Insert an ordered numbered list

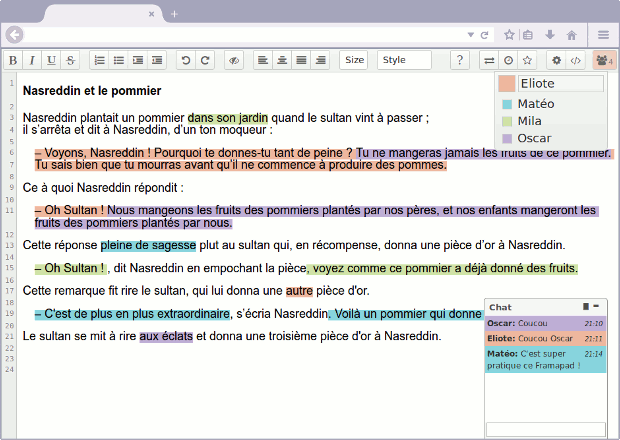pyautogui.click(x=100, y=60)
